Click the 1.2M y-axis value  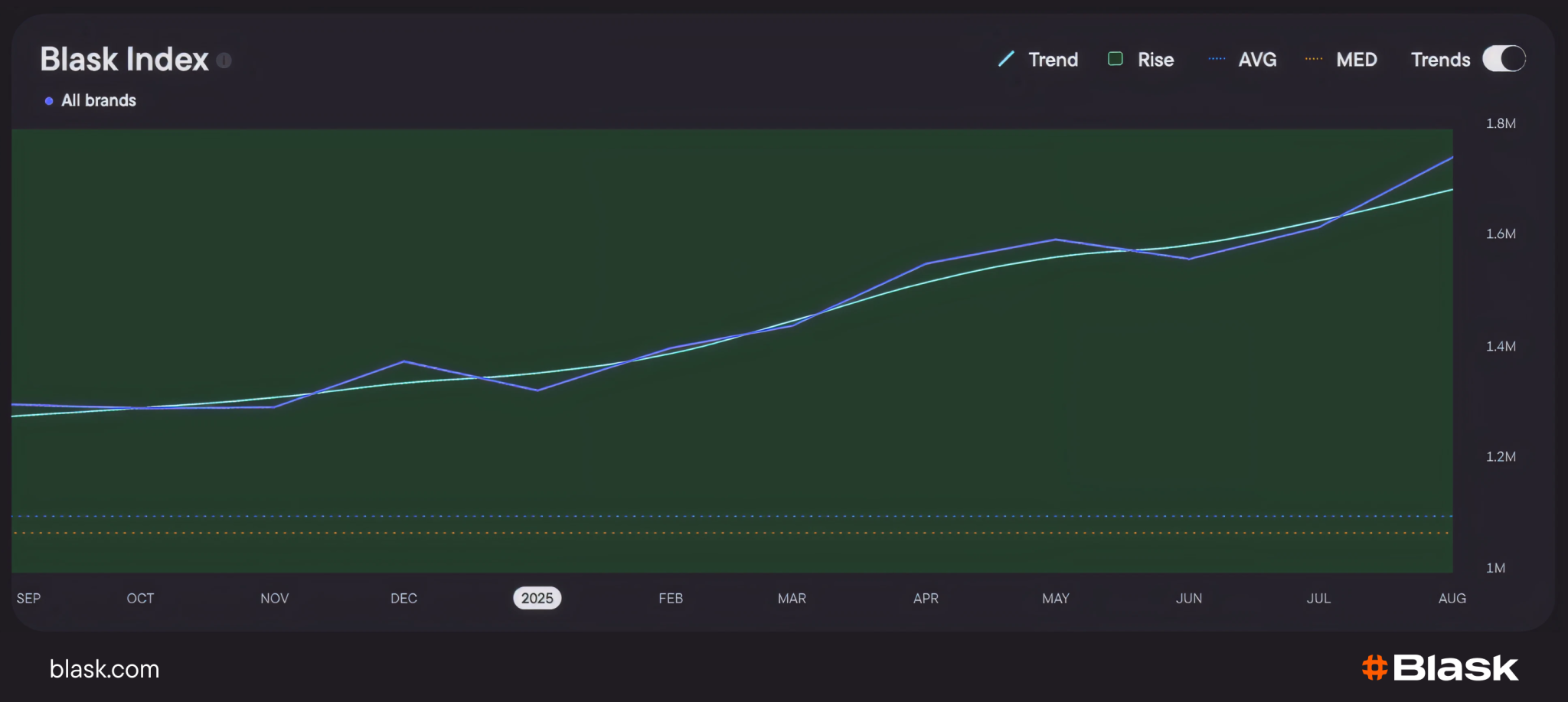pos(1501,456)
